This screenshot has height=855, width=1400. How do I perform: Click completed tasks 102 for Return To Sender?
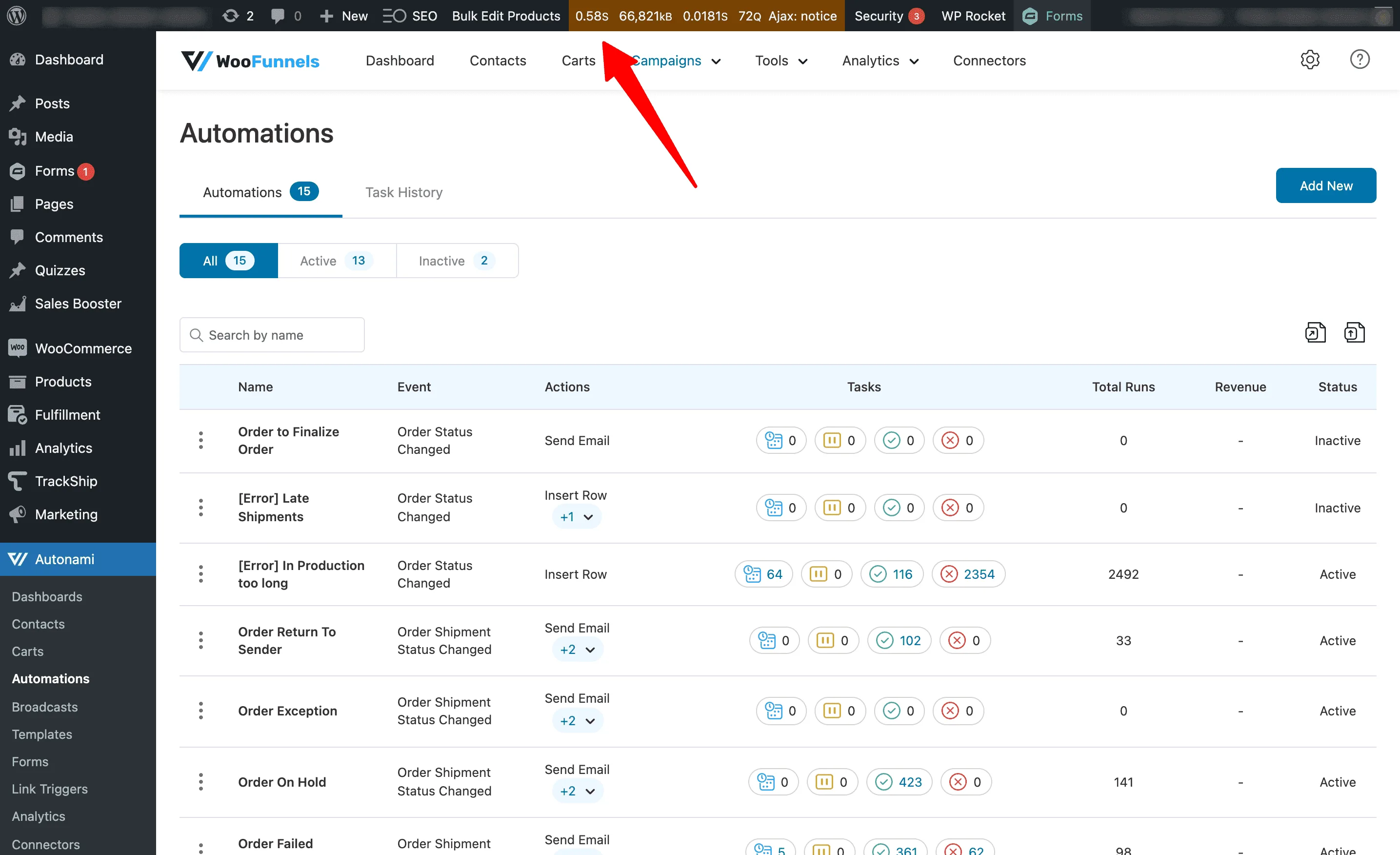[x=899, y=641]
